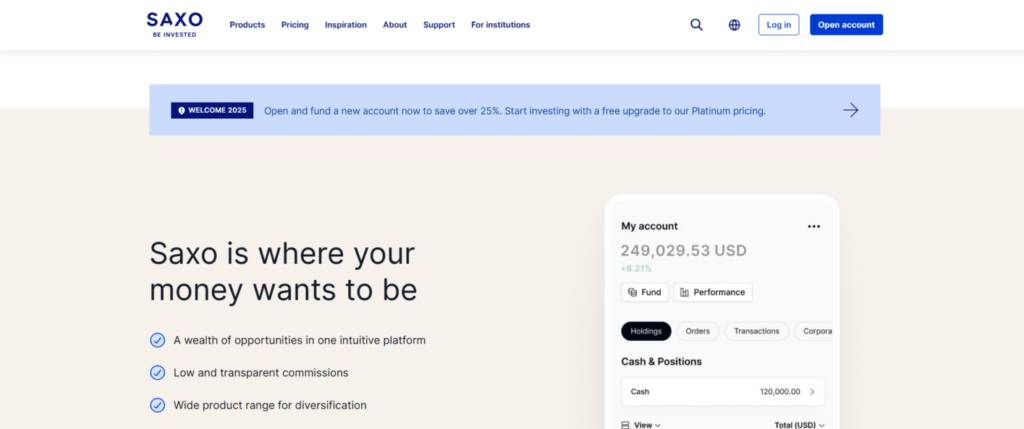Viewport: 1024px width, 429px height.
Task: Click 'Low and transparent commissions' text
Action: tap(261, 373)
